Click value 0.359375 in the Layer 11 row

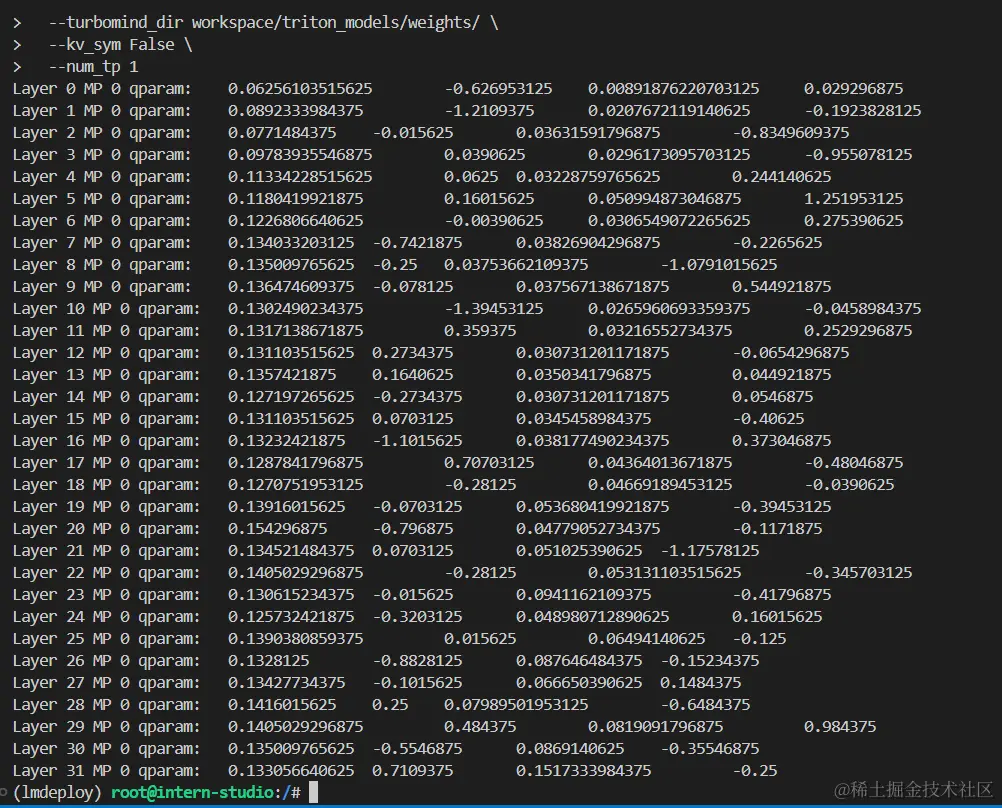pos(480,330)
